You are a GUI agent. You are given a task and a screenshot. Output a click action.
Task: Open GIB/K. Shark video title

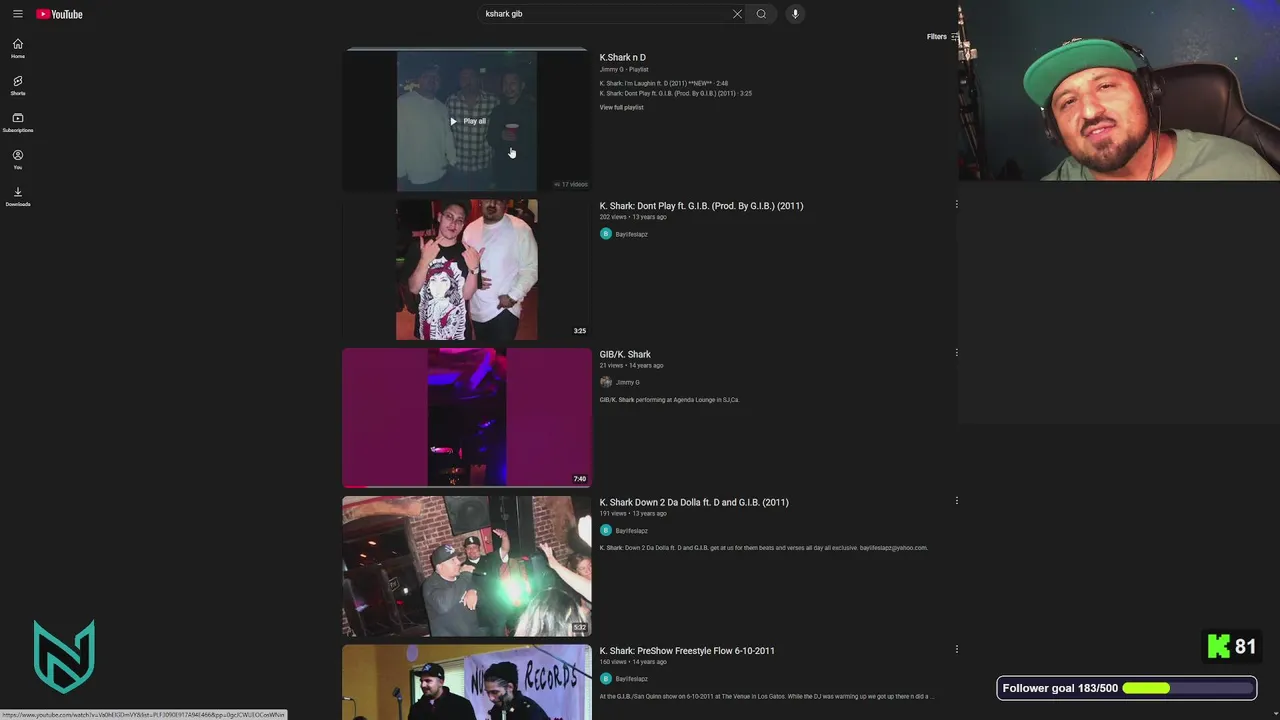624,354
